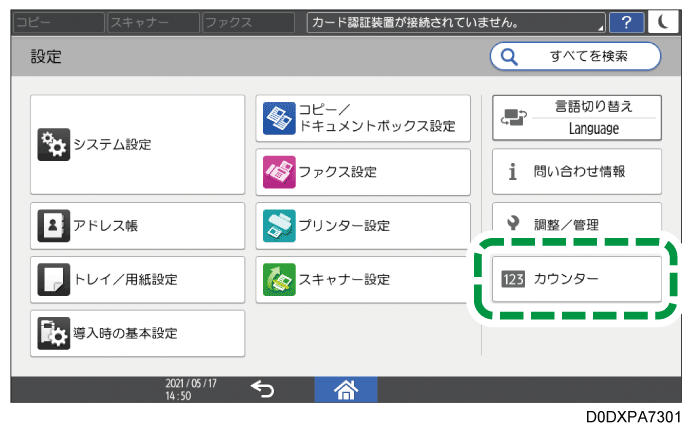Tap the コピー/ドキュメントボックス設定 icon
The height and width of the screenshot is (427, 691).
point(279,118)
